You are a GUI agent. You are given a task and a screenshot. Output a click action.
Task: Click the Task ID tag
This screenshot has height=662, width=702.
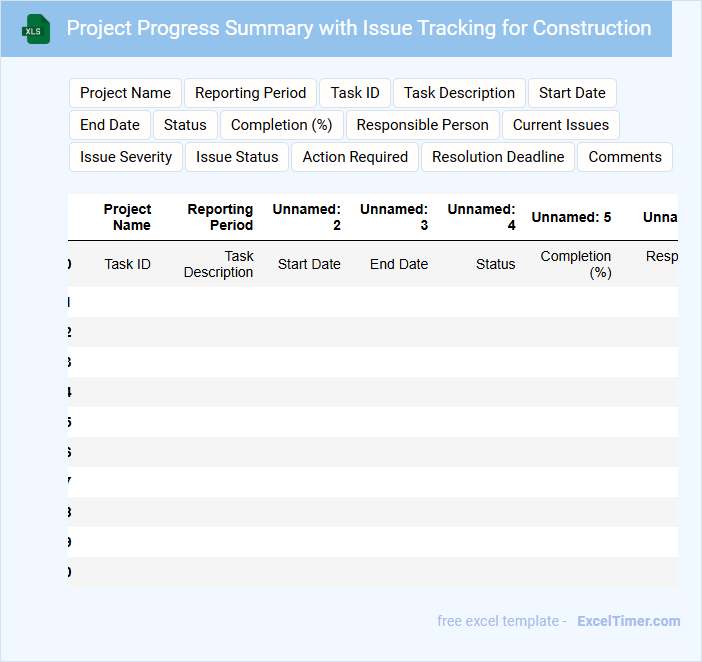click(x=355, y=93)
